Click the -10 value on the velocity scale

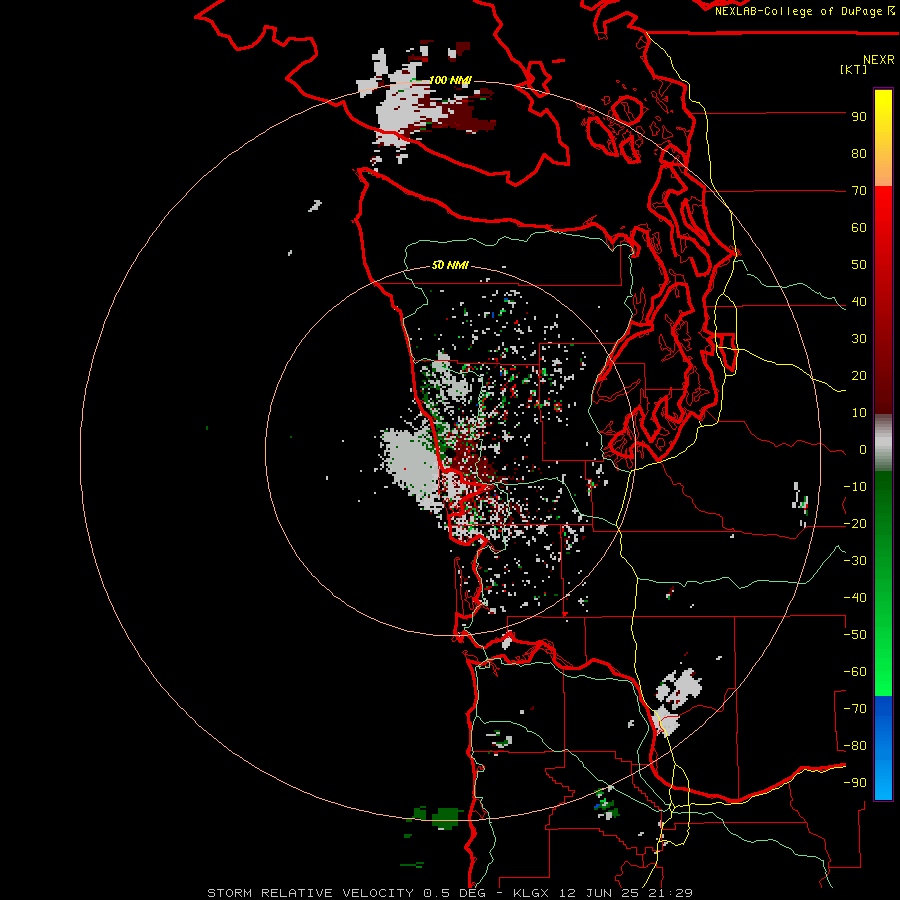(x=855, y=487)
